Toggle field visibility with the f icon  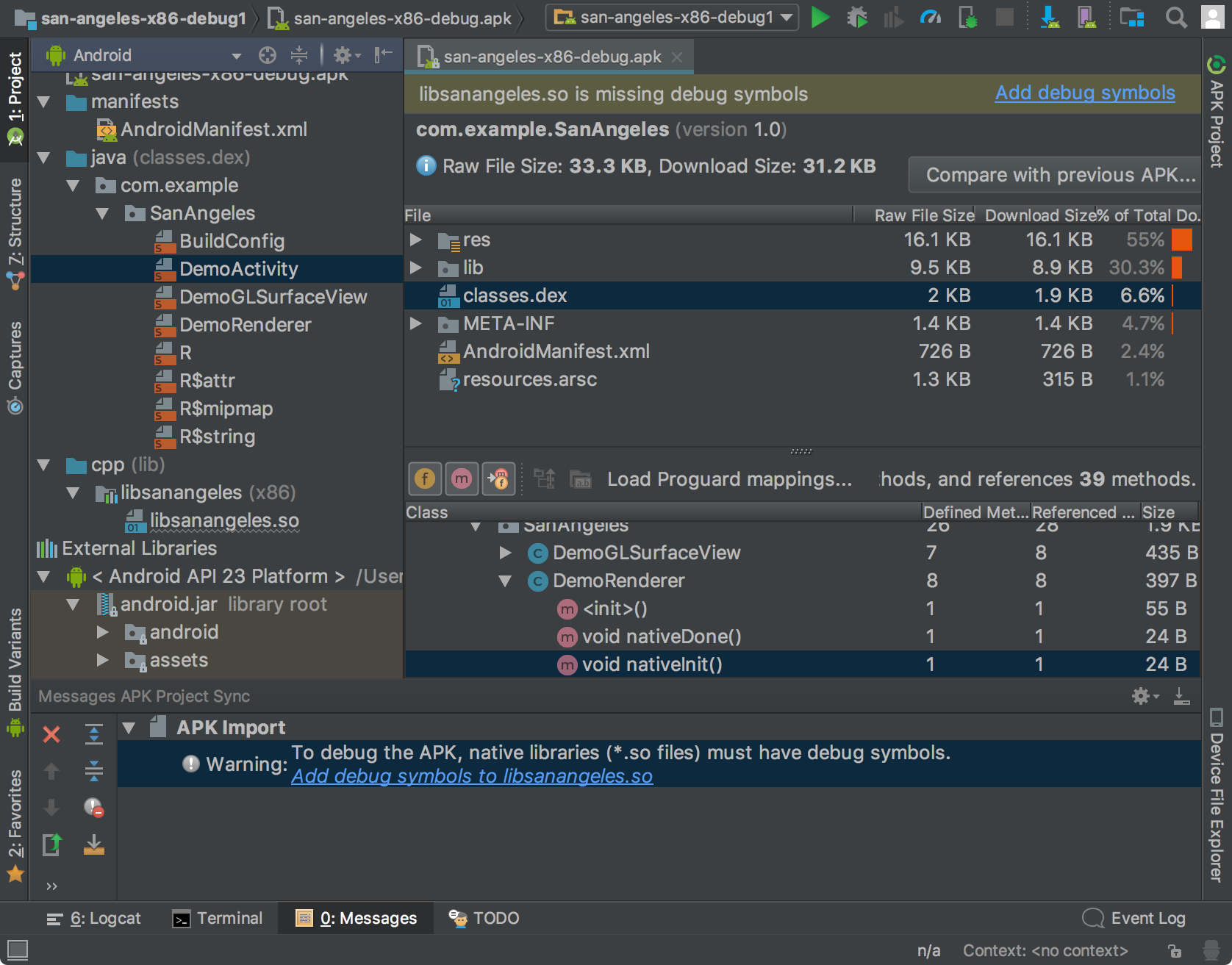(x=424, y=478)
